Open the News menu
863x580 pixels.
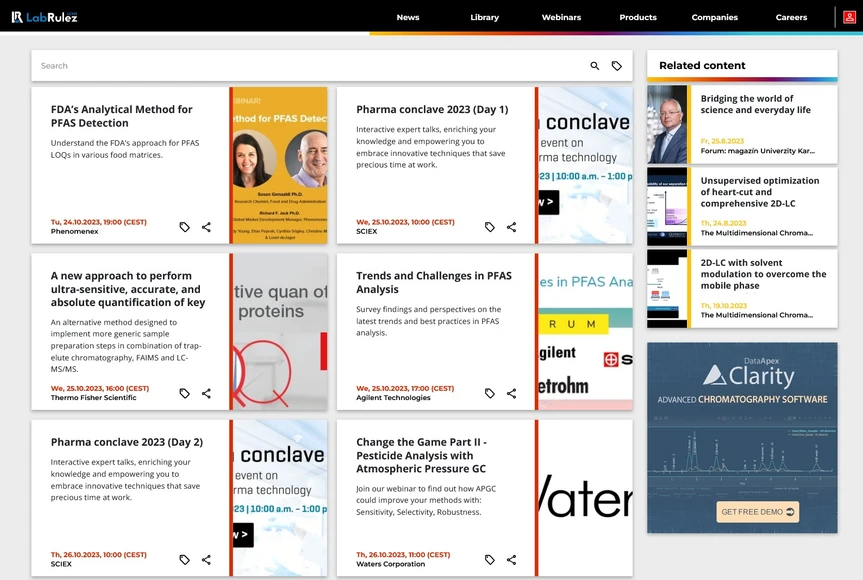point(408,17)
